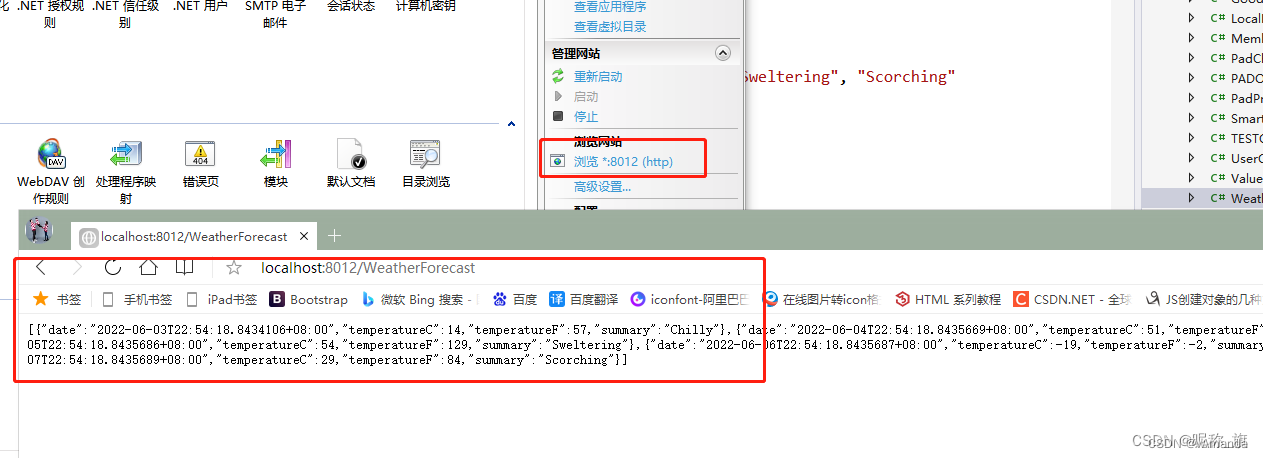Open the .NET 授权规则 feature
Image resolution: width=1263 pixels, height=458 pixels.
point(50,14)
